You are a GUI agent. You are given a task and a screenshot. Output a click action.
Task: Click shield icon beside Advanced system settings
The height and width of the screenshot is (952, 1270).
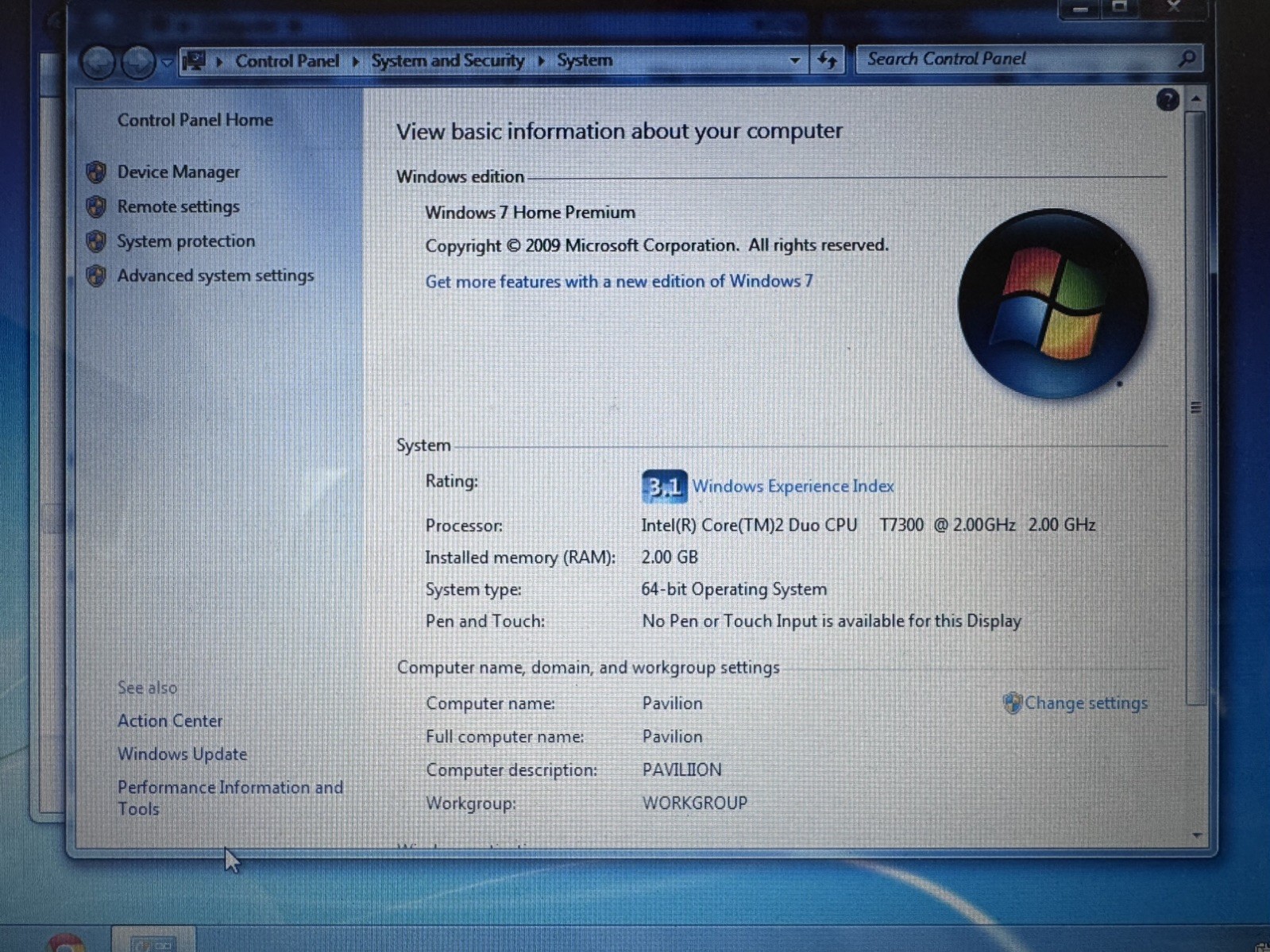click(x=96, y=276)
